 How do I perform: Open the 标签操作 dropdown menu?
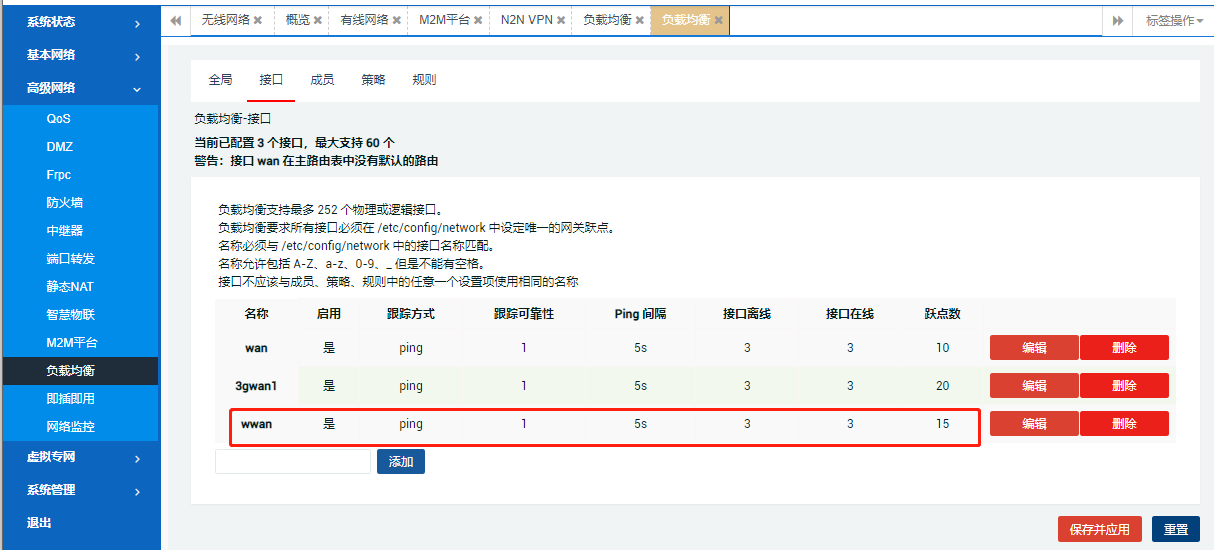click(x=1174, y=20)
